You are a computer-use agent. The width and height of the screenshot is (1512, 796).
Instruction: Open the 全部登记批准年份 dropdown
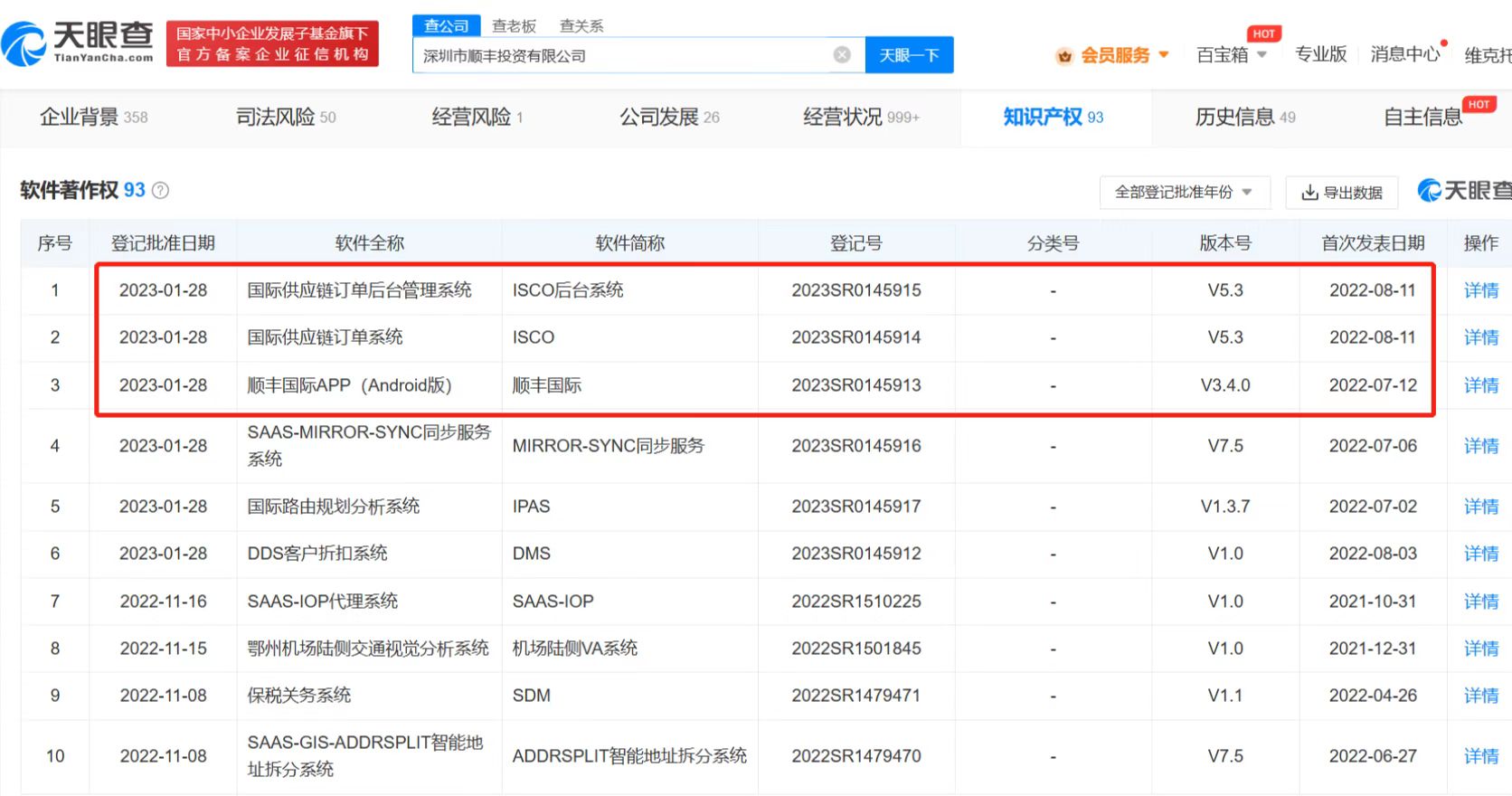point(1184,192)
